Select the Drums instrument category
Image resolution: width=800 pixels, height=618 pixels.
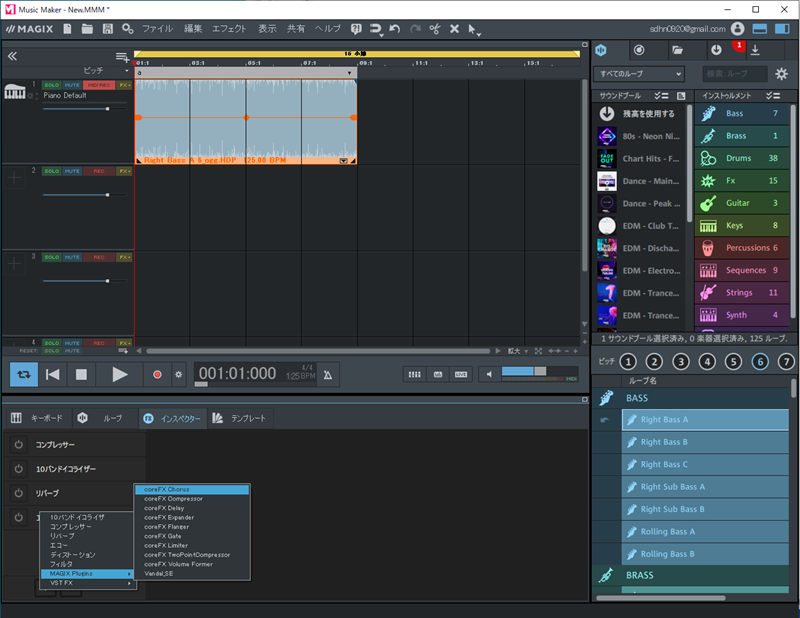742,158
